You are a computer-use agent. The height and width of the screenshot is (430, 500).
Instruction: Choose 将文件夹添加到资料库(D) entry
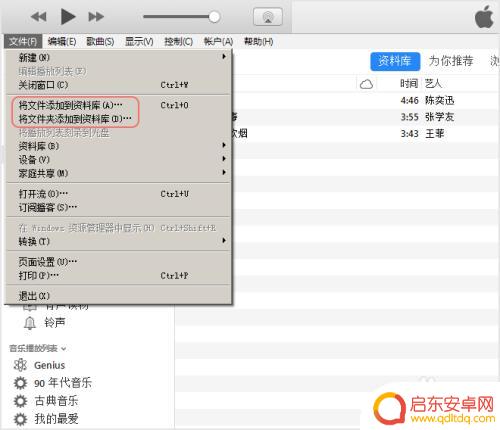tap(119, 119)
